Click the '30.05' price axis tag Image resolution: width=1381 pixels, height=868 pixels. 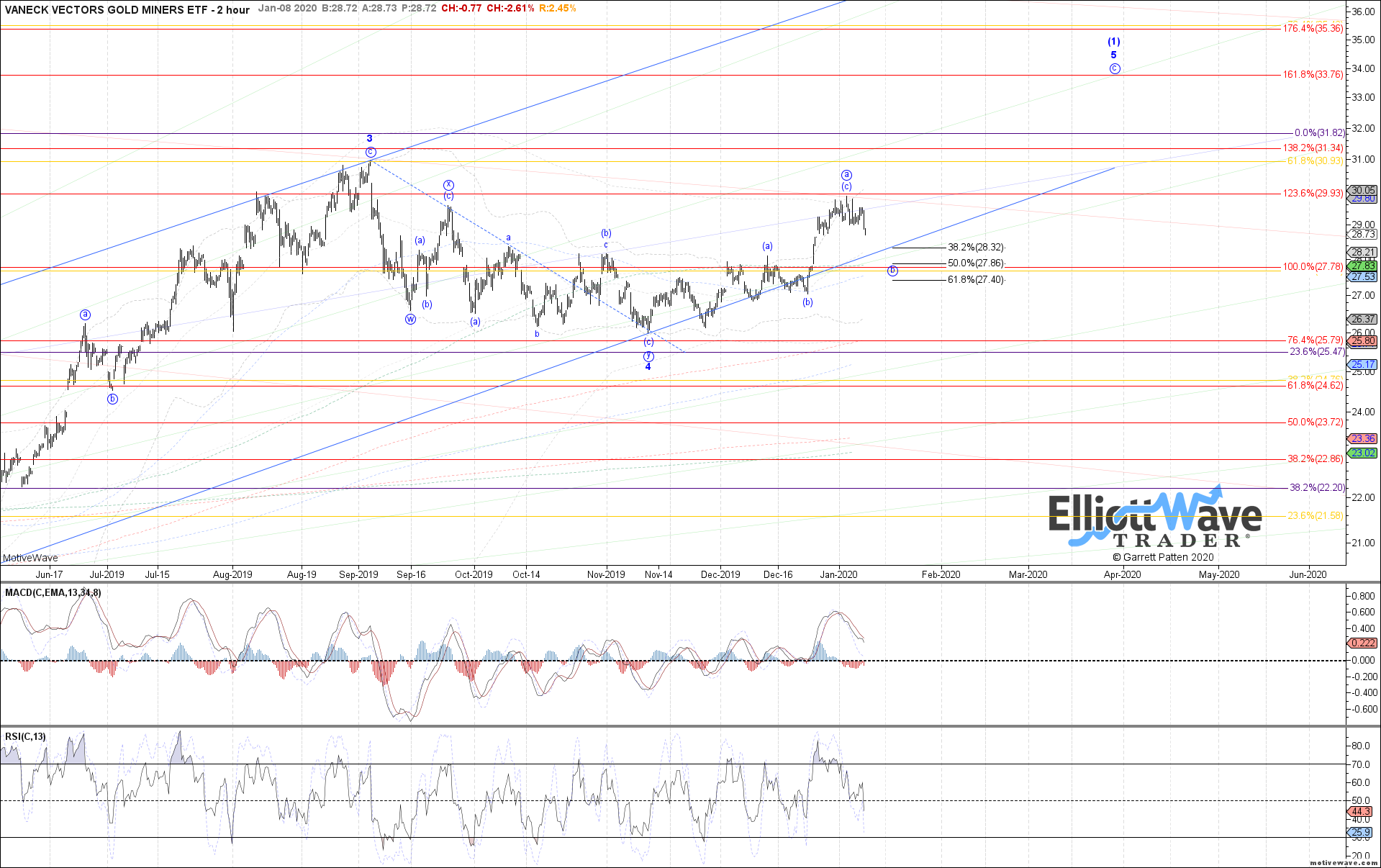coord(1363,191)
